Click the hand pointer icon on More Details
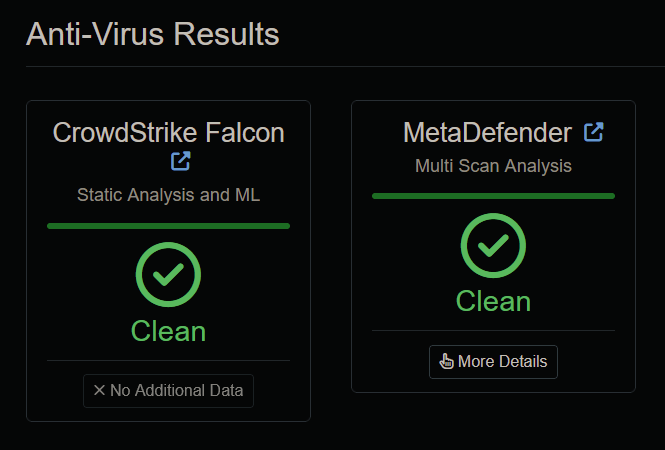The height and width of the screenshot is (450, 665). pyautogui.click(x=446, y=362)
